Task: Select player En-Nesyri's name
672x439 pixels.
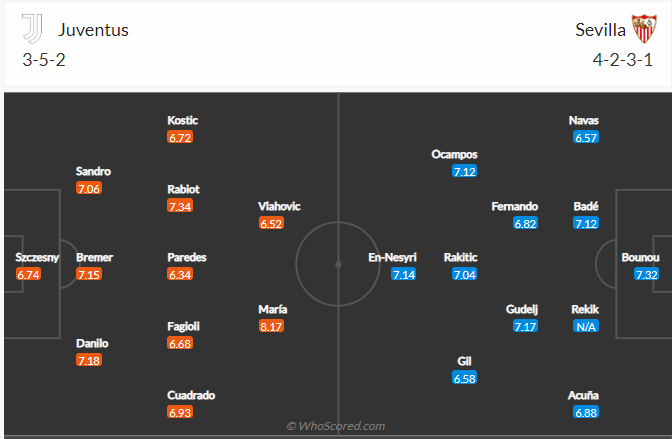Action: (x=391, y=257)
